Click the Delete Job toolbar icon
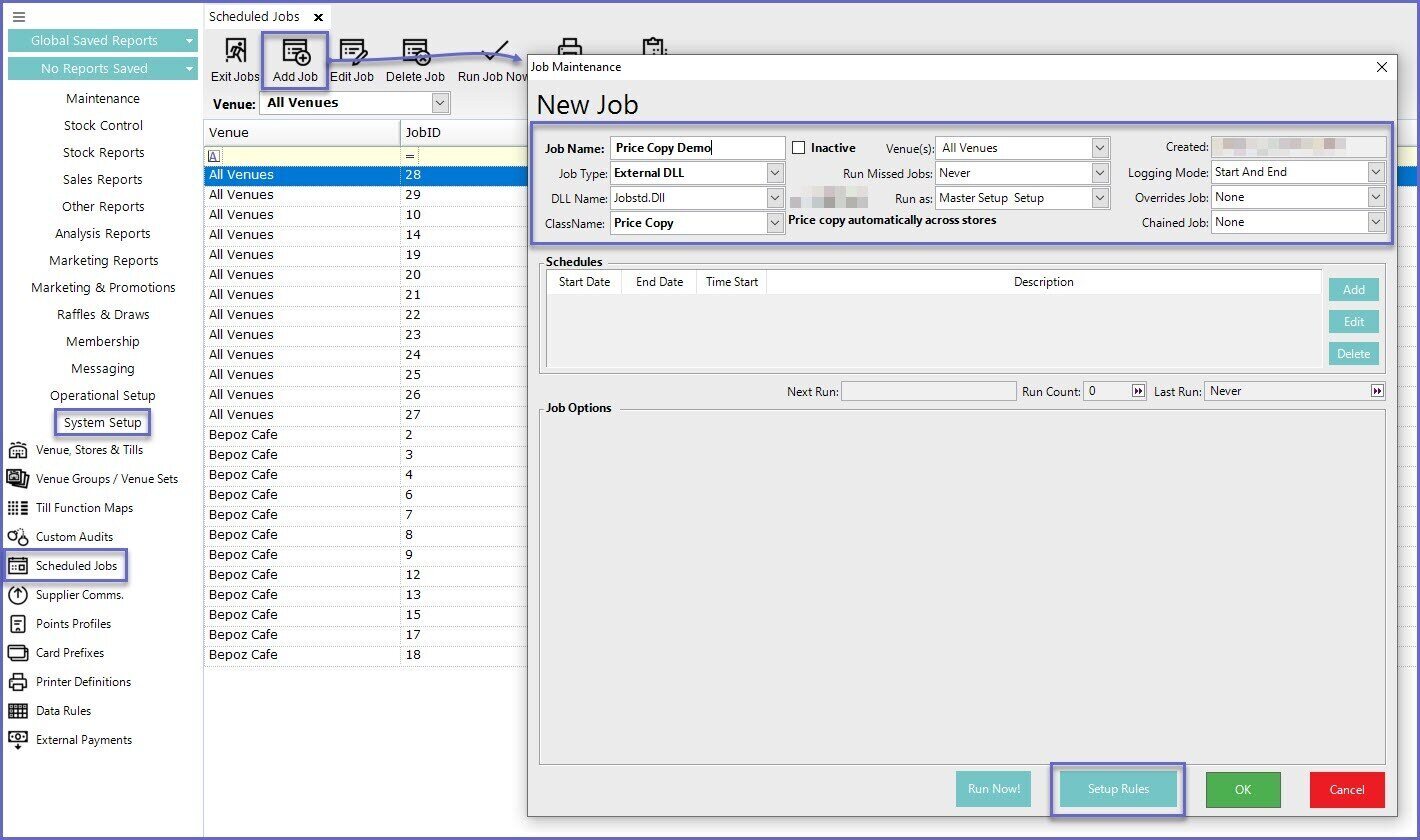 click(415, 61)
